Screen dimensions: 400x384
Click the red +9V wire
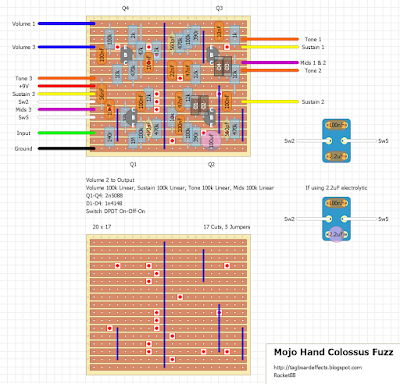[x=67, y=86]
